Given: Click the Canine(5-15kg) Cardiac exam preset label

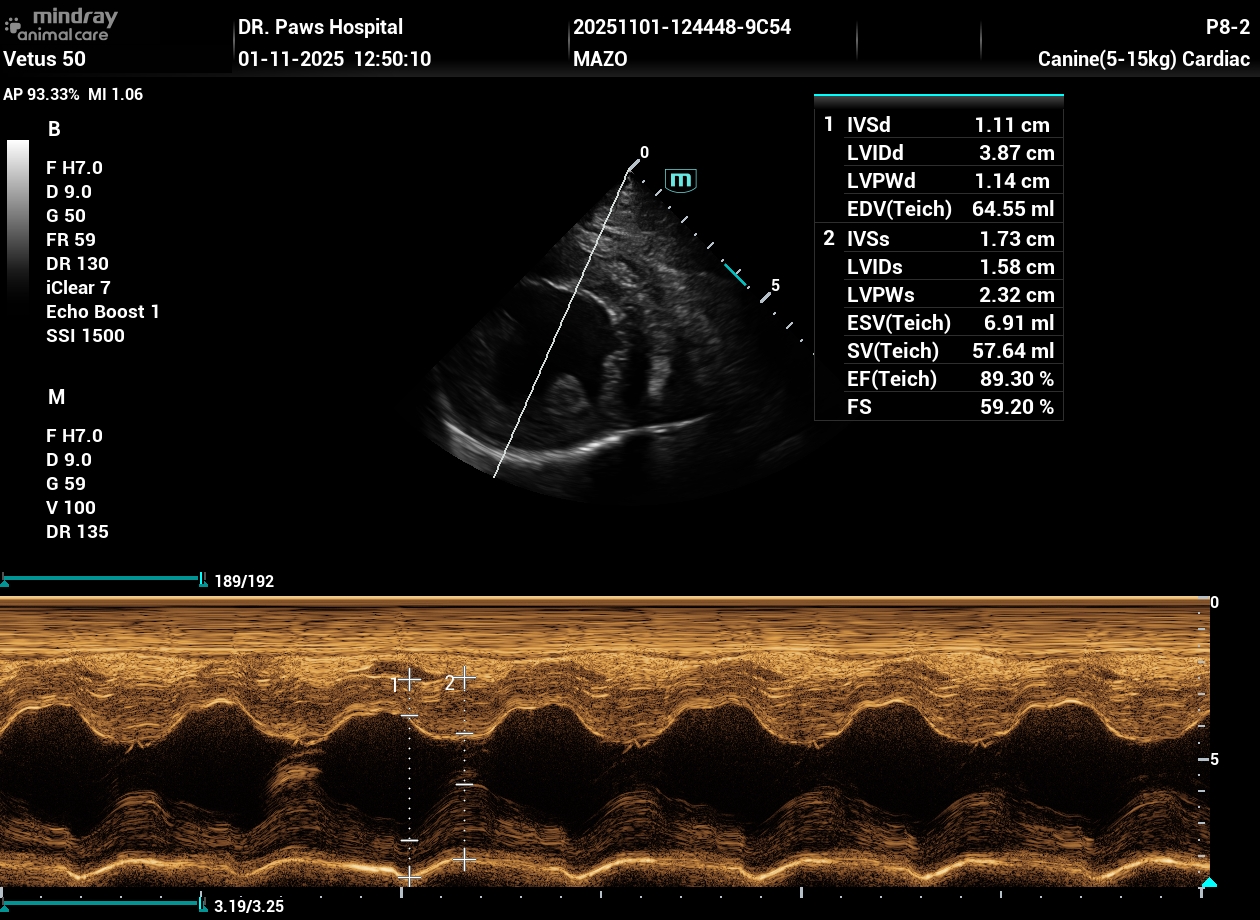Looking at the screenshot, I should pyautogui.click(x=1143, y=59).
